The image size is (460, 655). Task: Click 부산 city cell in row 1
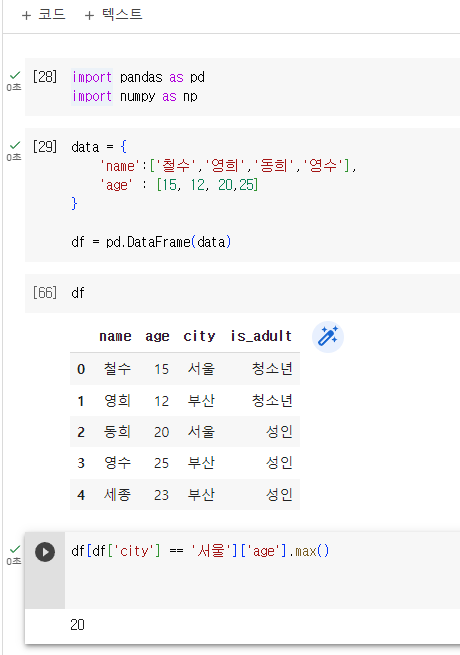201,401
